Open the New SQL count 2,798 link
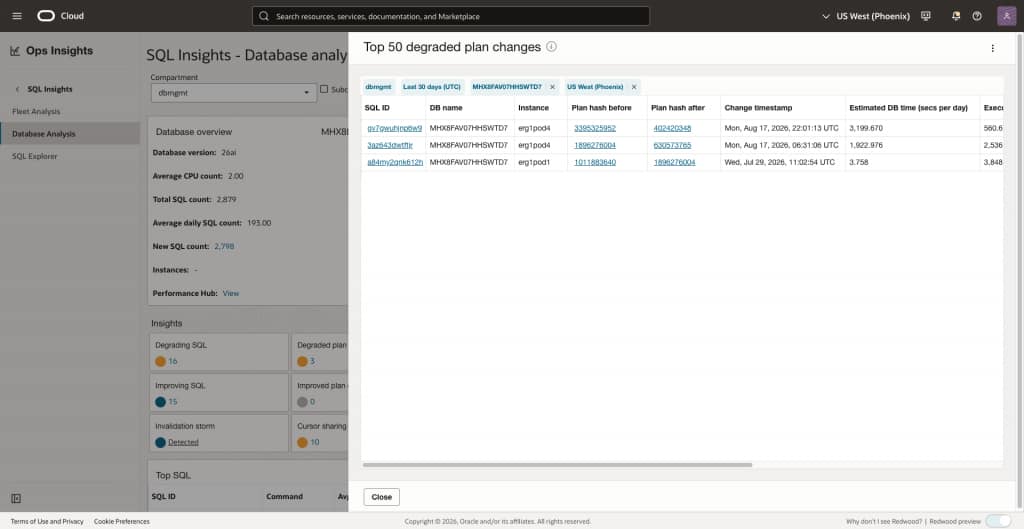The height and width of the screenshot is (529, 1024). point(224,246)
